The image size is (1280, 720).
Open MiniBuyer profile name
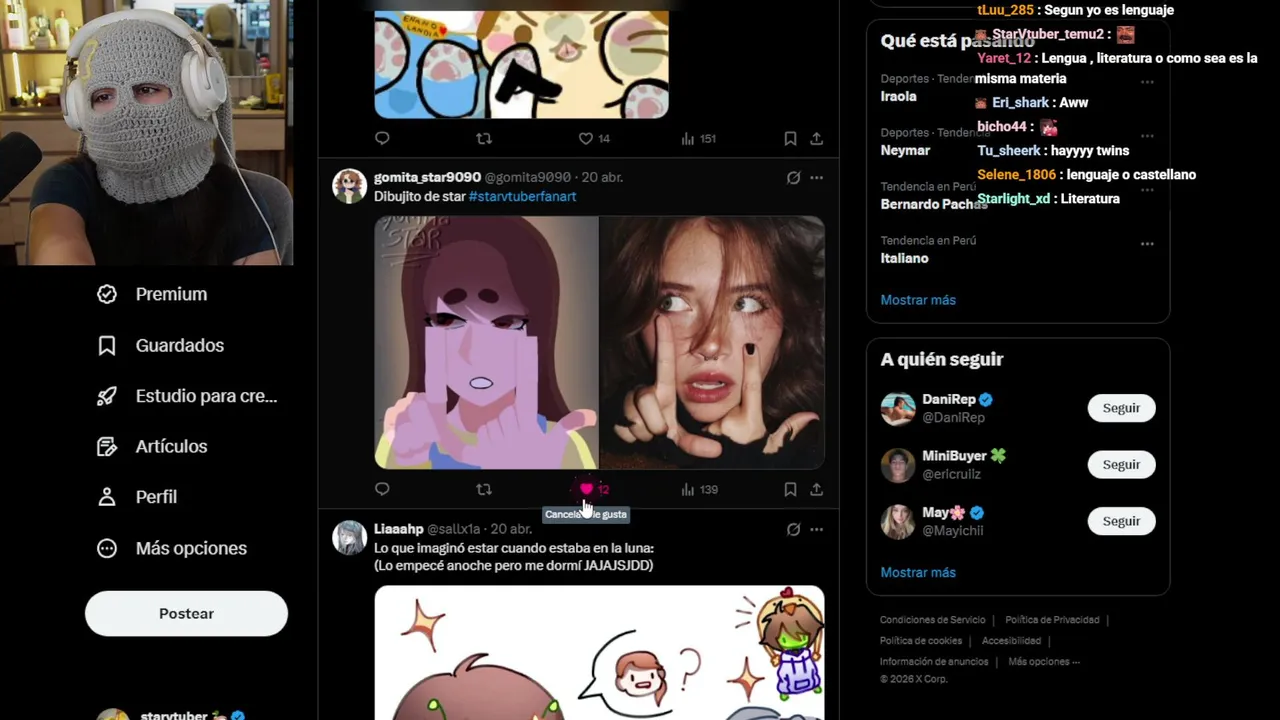(954, 456)
